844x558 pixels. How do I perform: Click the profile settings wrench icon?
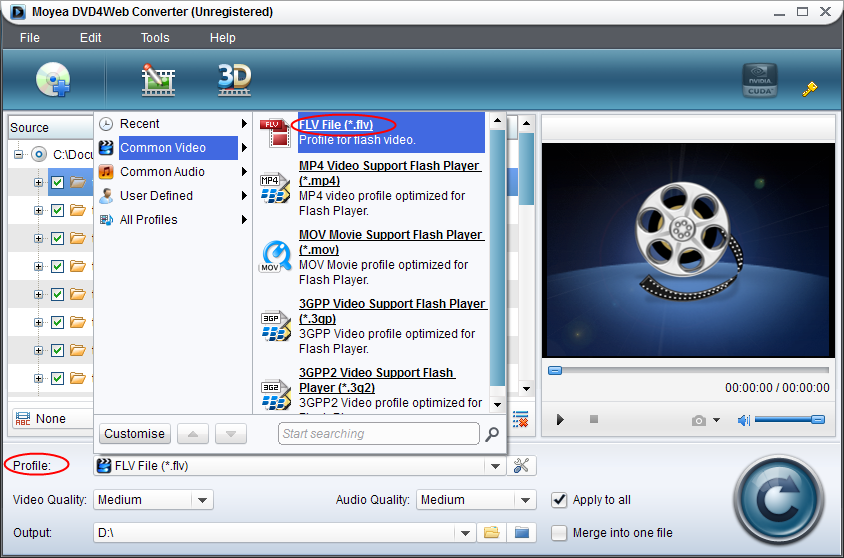click(521, 465)
